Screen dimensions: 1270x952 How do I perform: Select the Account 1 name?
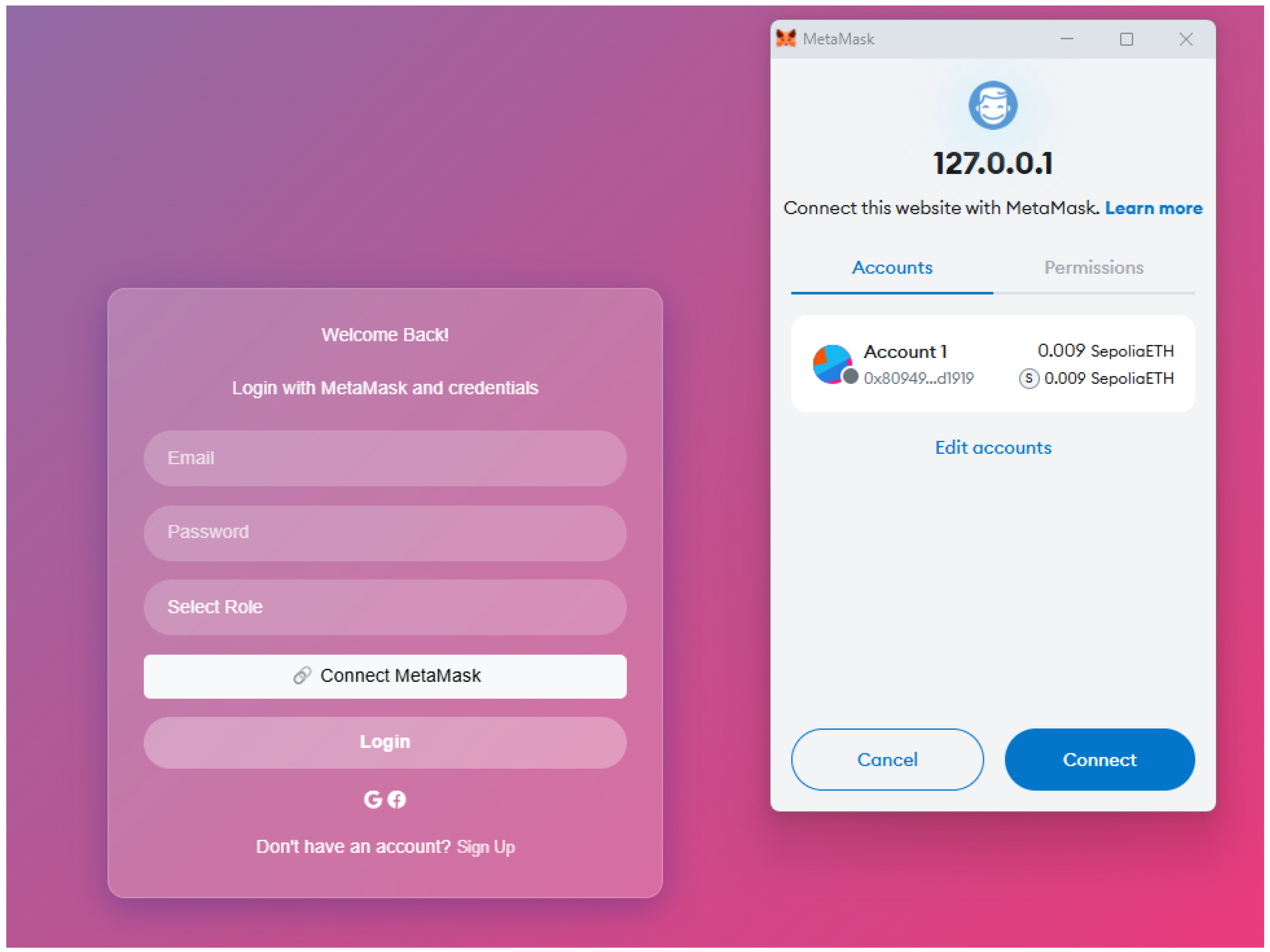pyautogui.click(x=905, y=352)
